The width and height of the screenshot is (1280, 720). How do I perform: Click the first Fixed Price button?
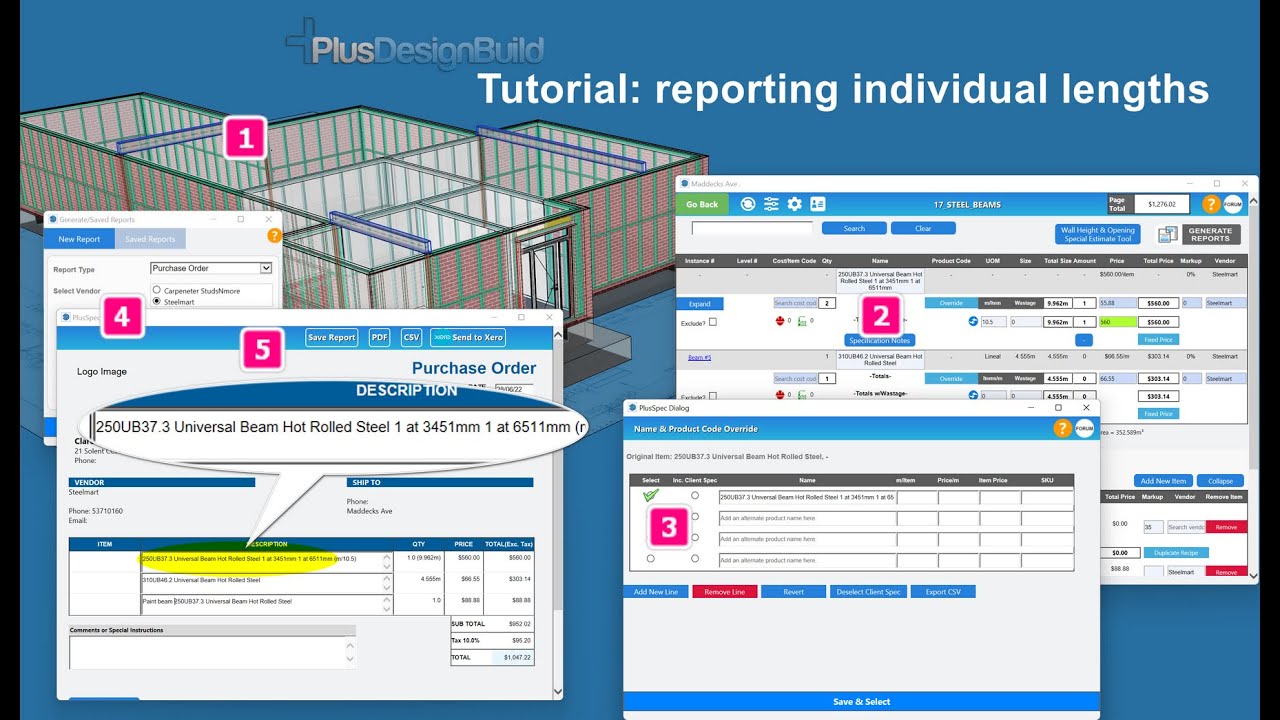(1158, 340)
